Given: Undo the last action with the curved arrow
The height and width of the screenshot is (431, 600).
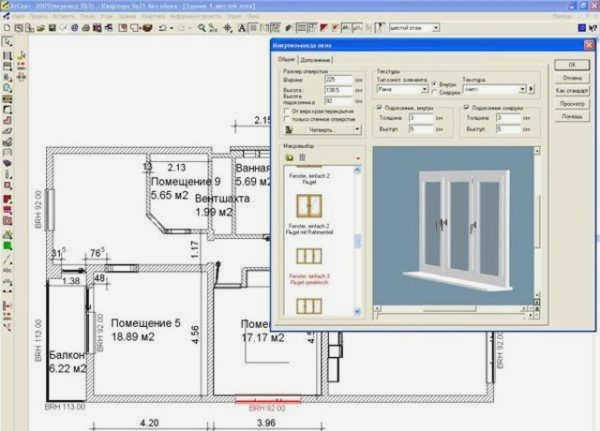Looking at the screenshot, I should click(x=163, y=28).
